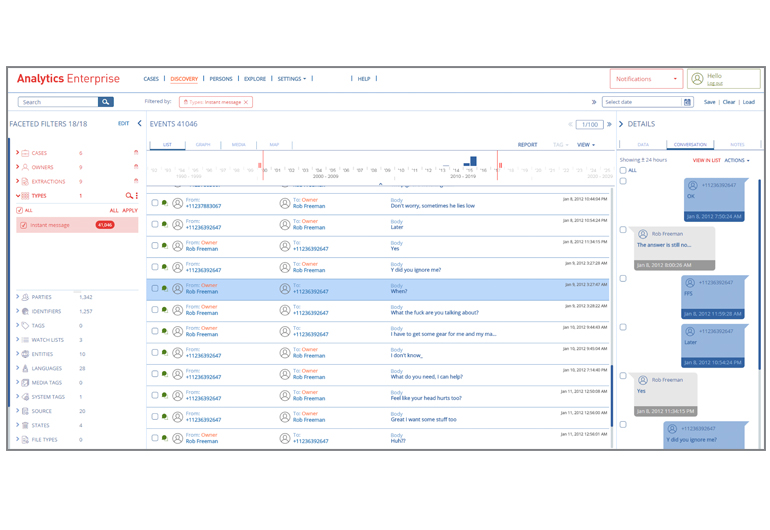Select checkbox for the 'Later' message row
This screenshot has width=770, height=530.
pyautogui.click(x=155, y=224)
